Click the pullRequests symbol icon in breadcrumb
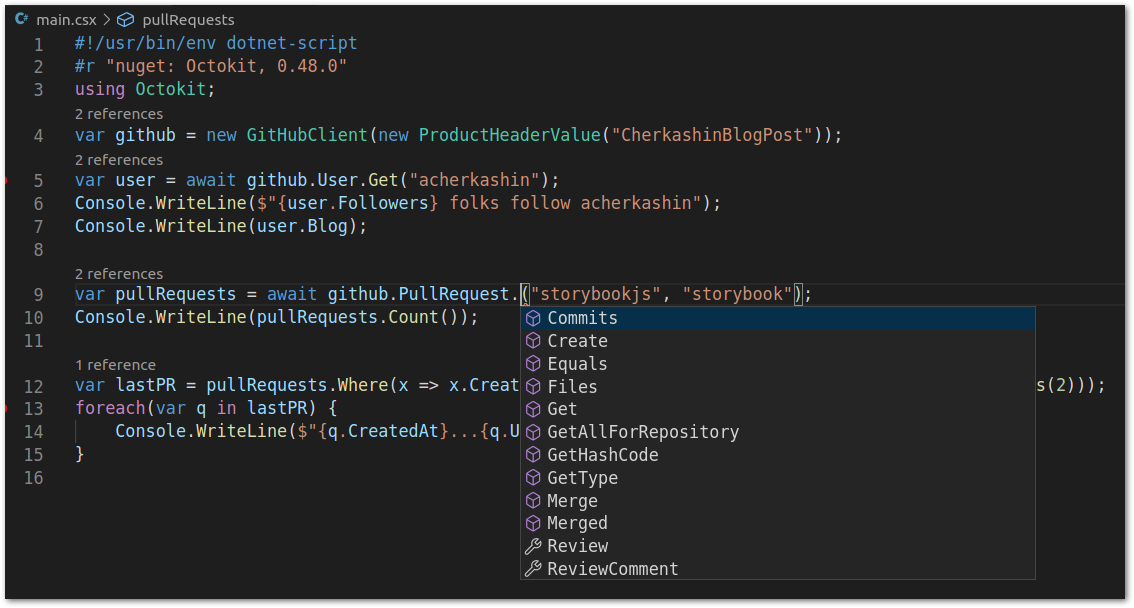1134x608 pixels. pos(125,19)
